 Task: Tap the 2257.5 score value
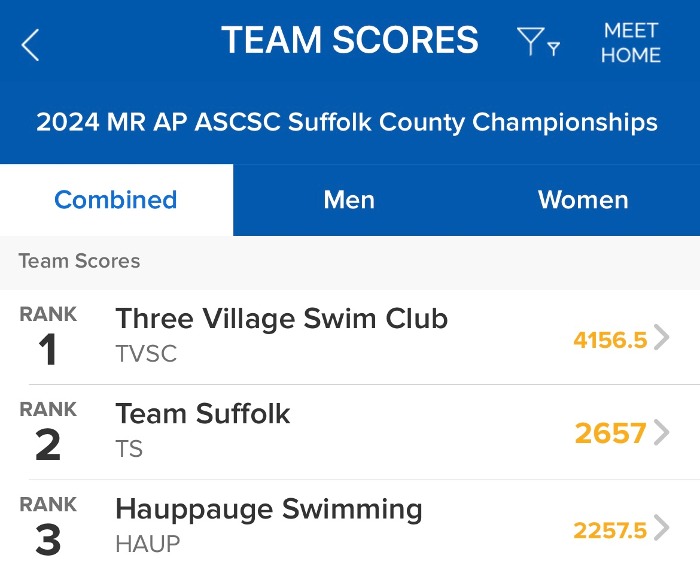tap(610, 529)
